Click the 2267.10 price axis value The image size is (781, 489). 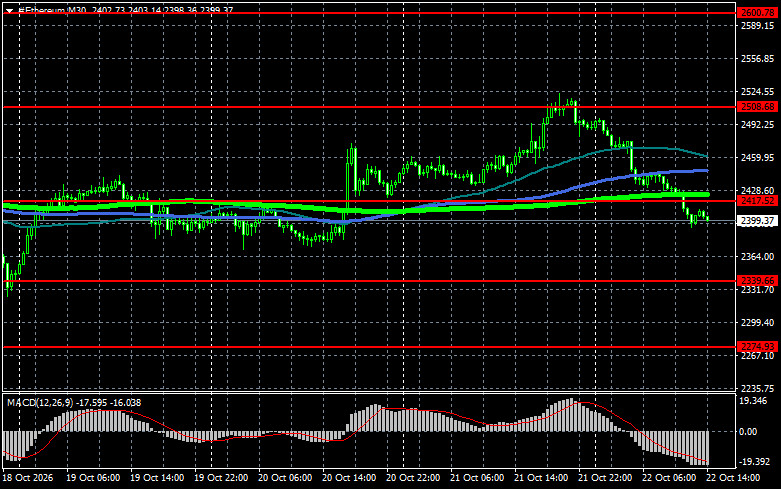coord(758,356)
